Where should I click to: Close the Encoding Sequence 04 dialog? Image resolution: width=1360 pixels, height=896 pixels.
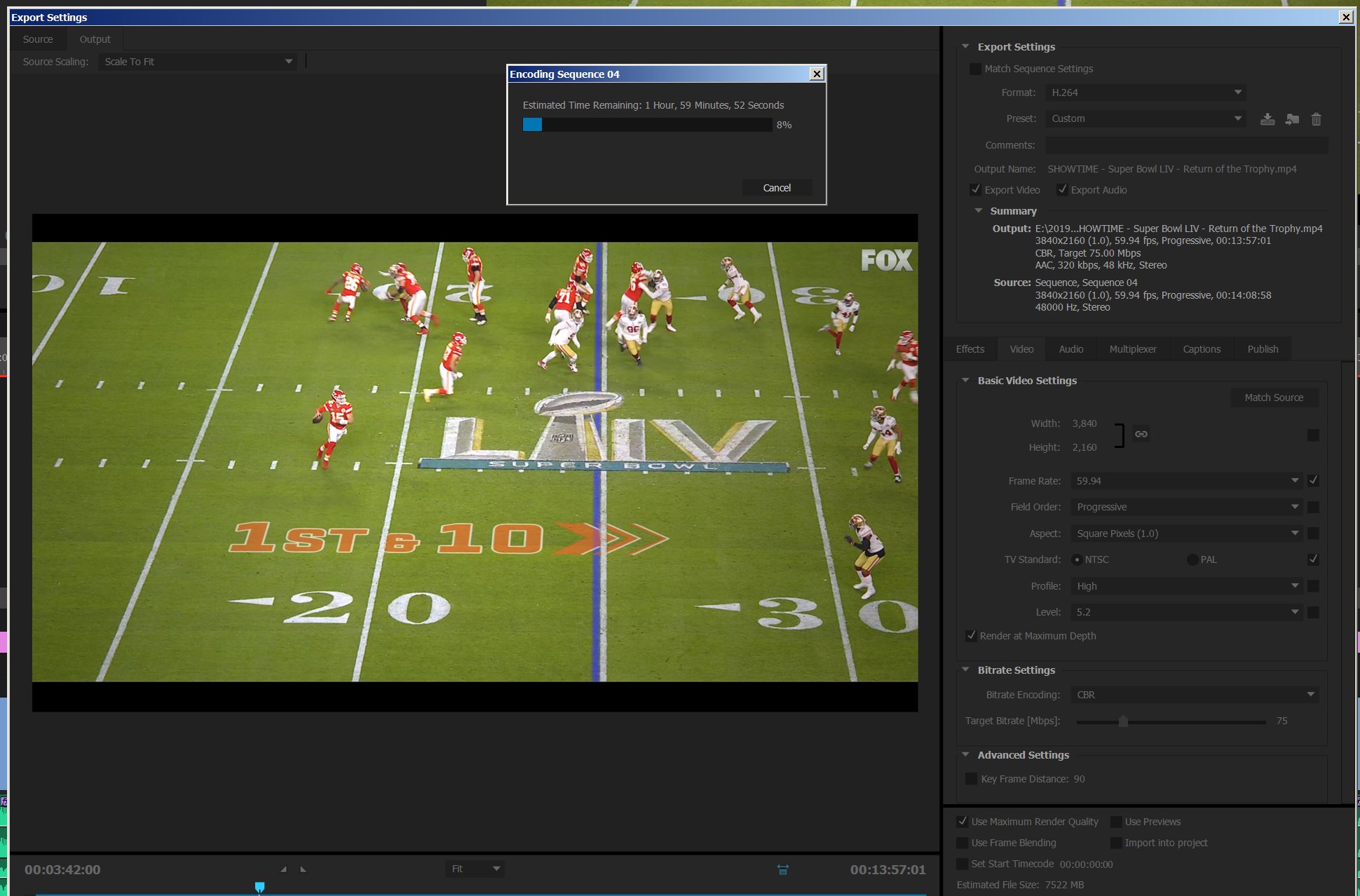click(817, 74)
